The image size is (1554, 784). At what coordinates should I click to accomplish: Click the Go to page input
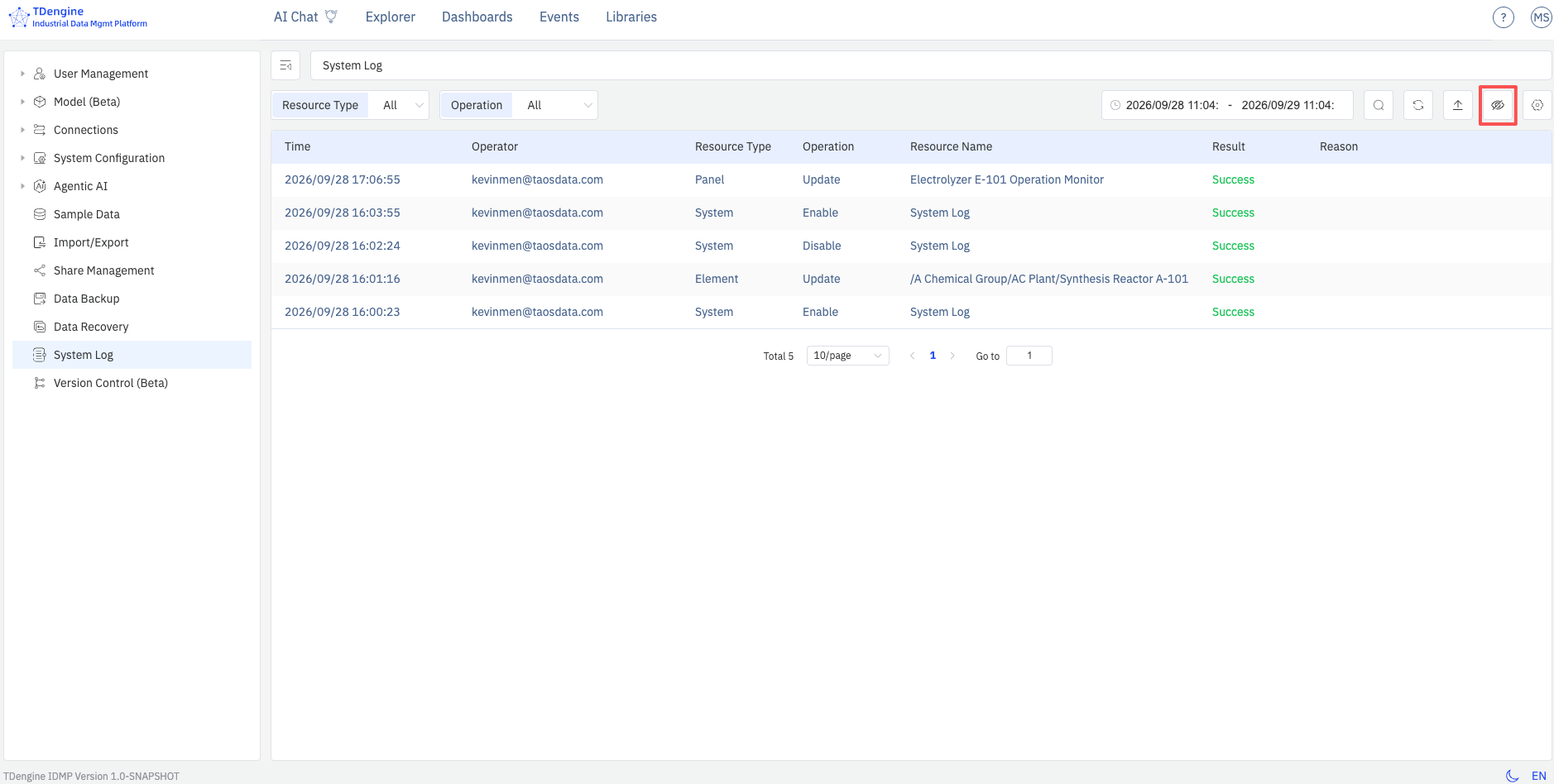click(1029, 356)
